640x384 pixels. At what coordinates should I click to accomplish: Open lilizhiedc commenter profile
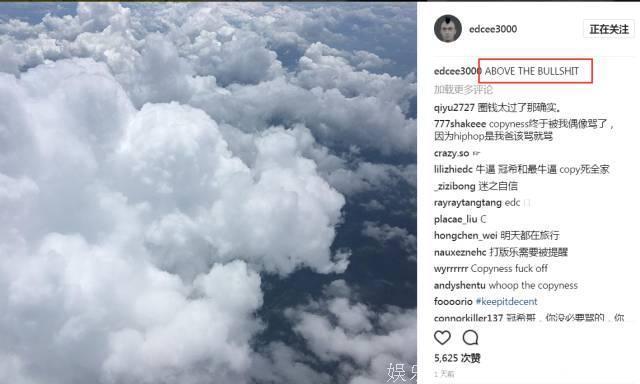tap(453, 169)
